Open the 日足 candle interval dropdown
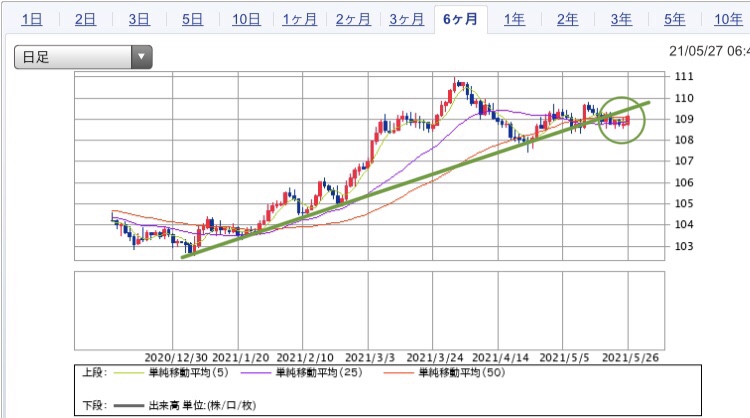 pyautogui.click(x=83, y=57)
